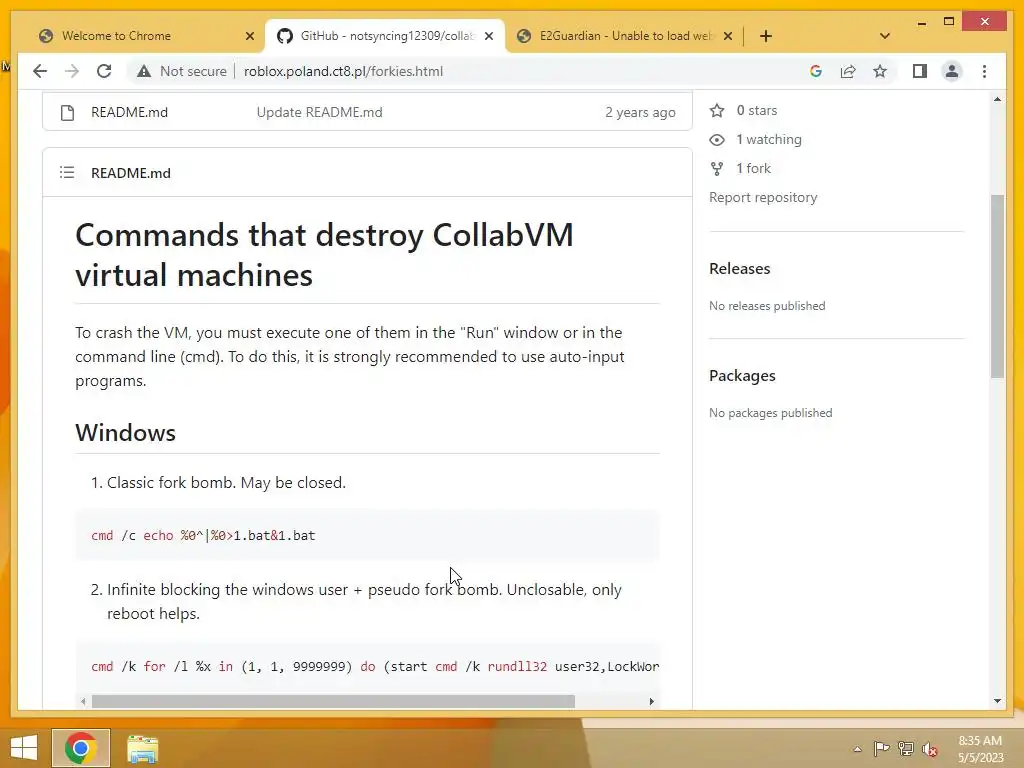Click the Google icon in address bar

[816, 71]
